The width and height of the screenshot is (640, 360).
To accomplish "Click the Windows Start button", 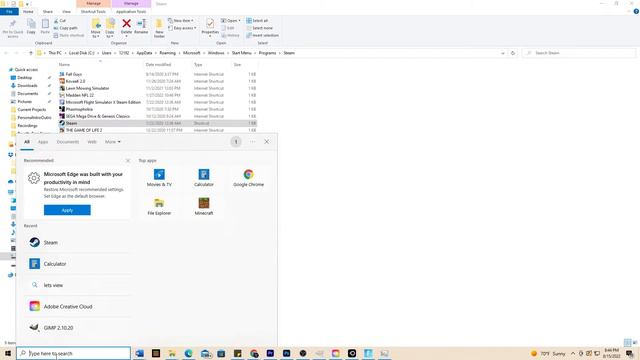I will coord(8,353).
